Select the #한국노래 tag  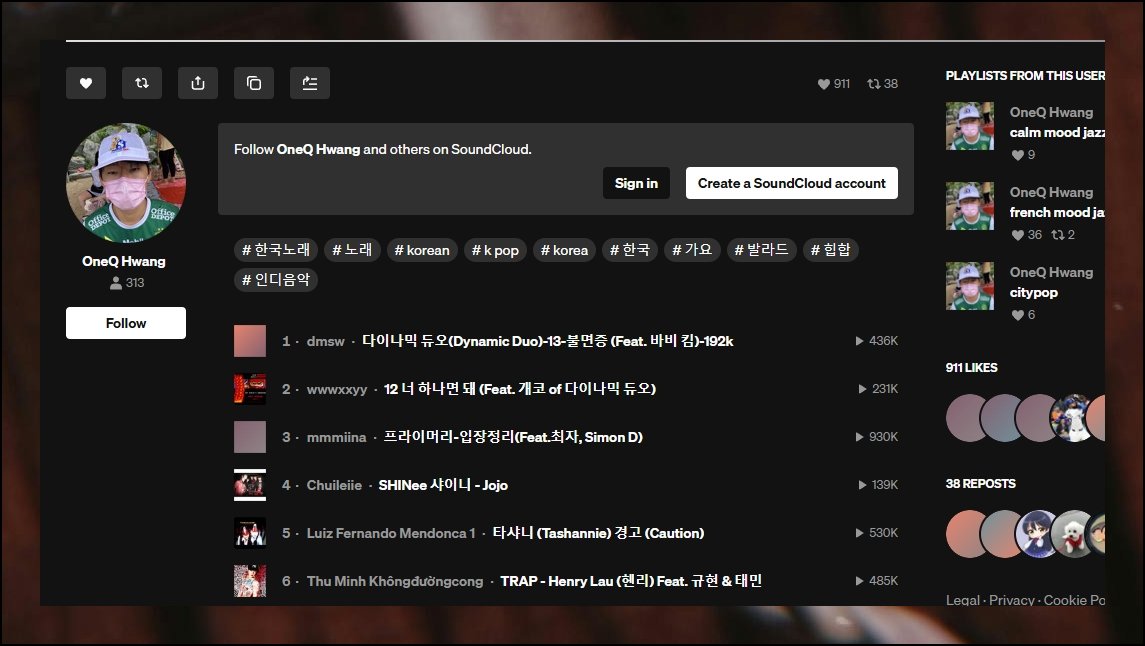click(x=275, y=250)
